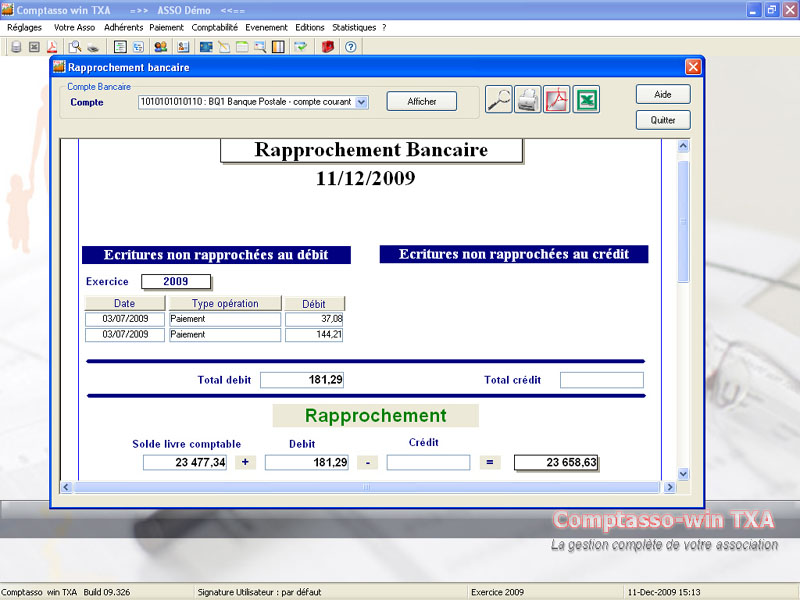Print the bank reconciliation report
The width and height of the screenshot is (800, 600).
528,100
